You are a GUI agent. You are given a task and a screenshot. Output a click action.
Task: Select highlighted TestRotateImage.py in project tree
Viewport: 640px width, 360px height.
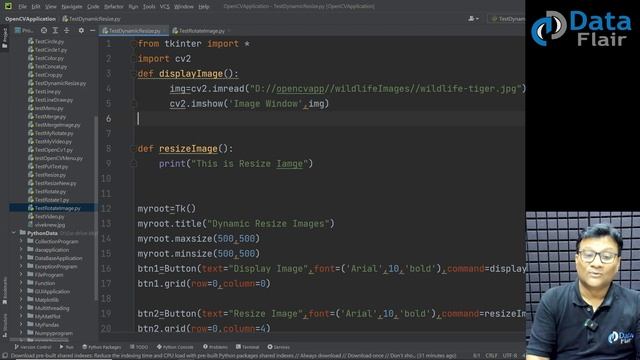coord(54,208)
